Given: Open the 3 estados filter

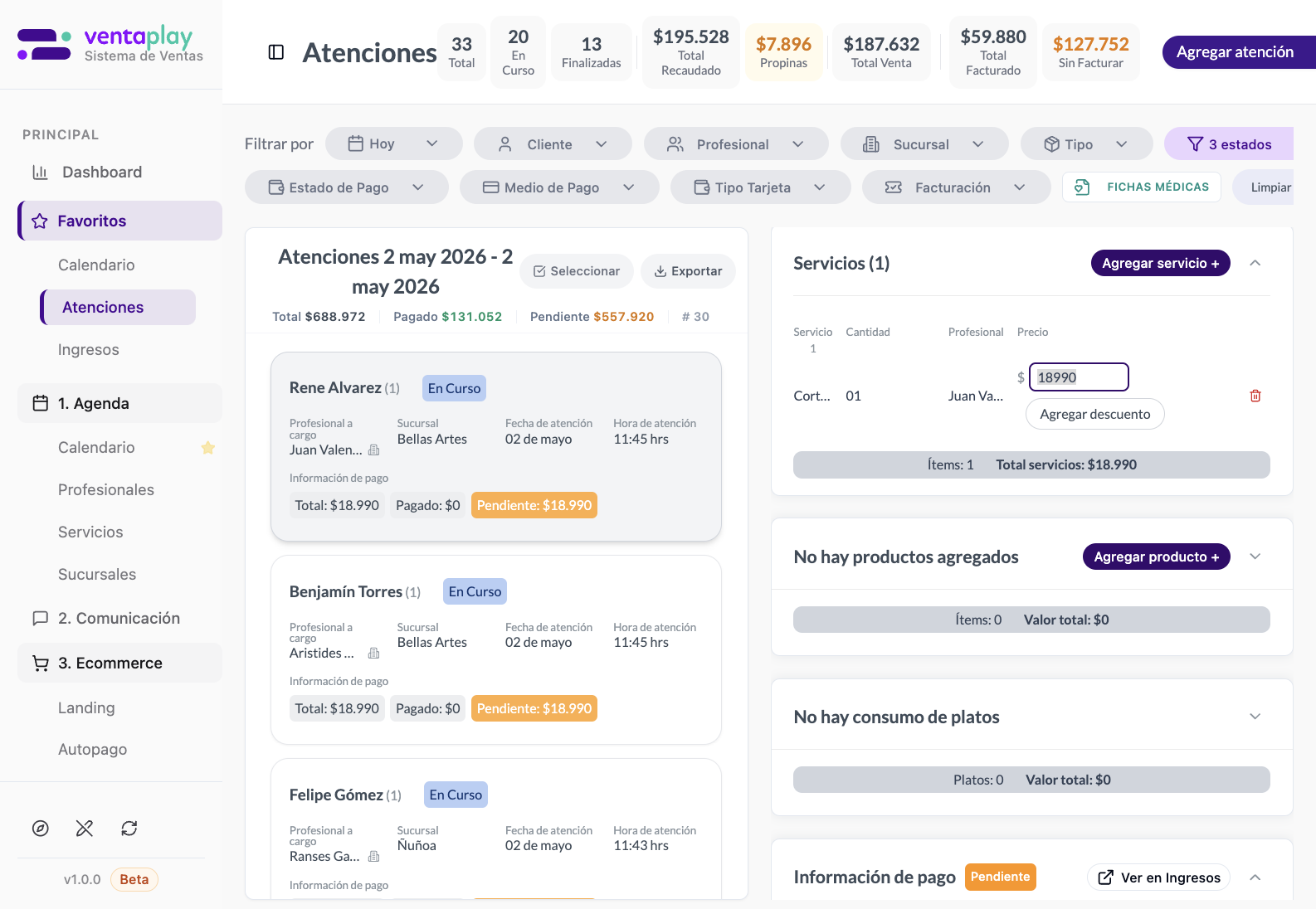Looking at the screenshot, I should 1230,143.
